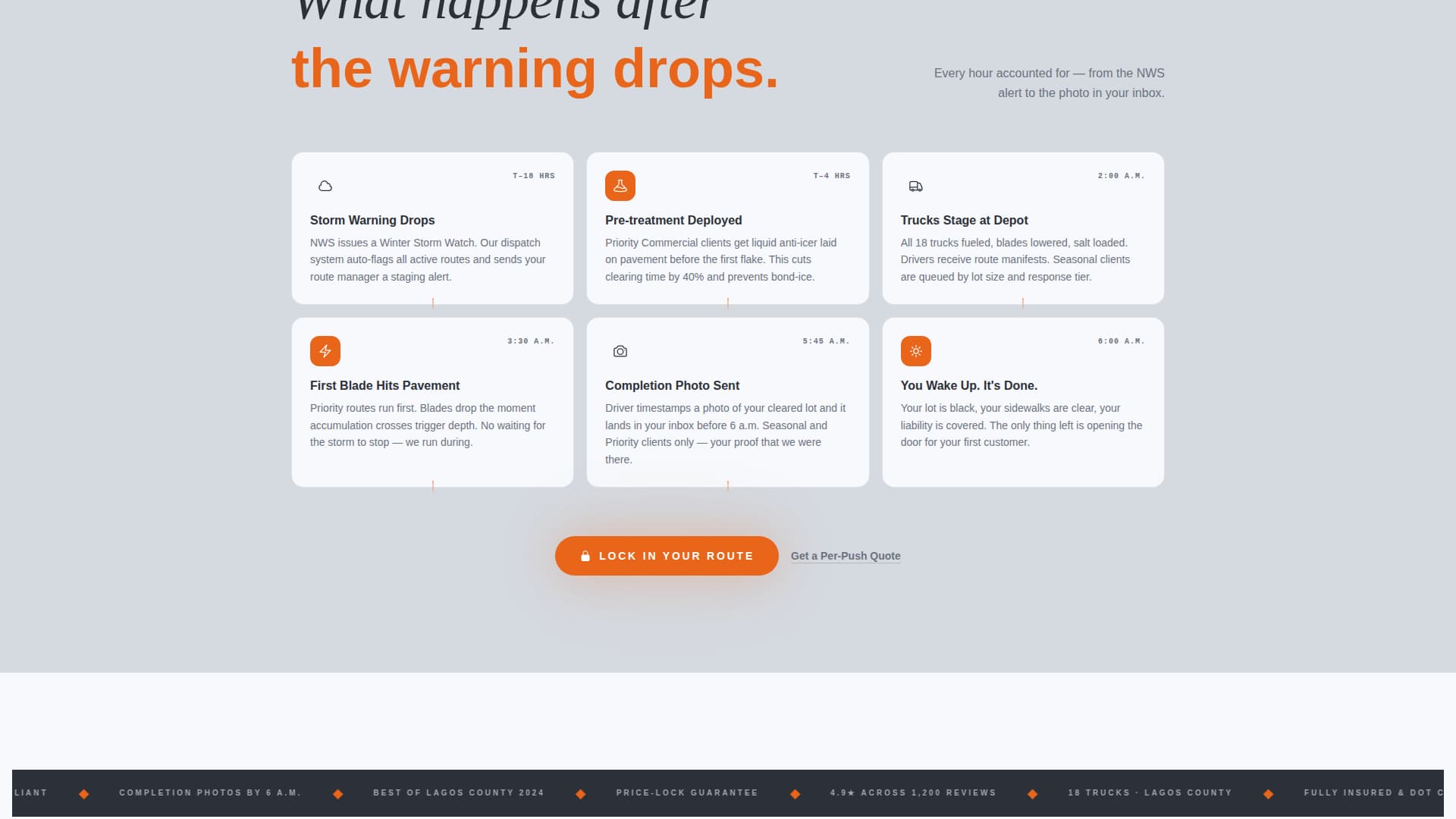Click the 6:00 A.M. timestamp on final card
Viewport: 1456px width, 819px height.
coord(1122,341)
